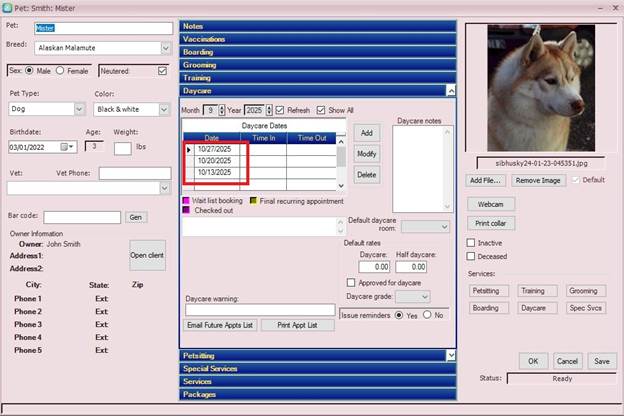Select the Male radio button

(29, 70)
